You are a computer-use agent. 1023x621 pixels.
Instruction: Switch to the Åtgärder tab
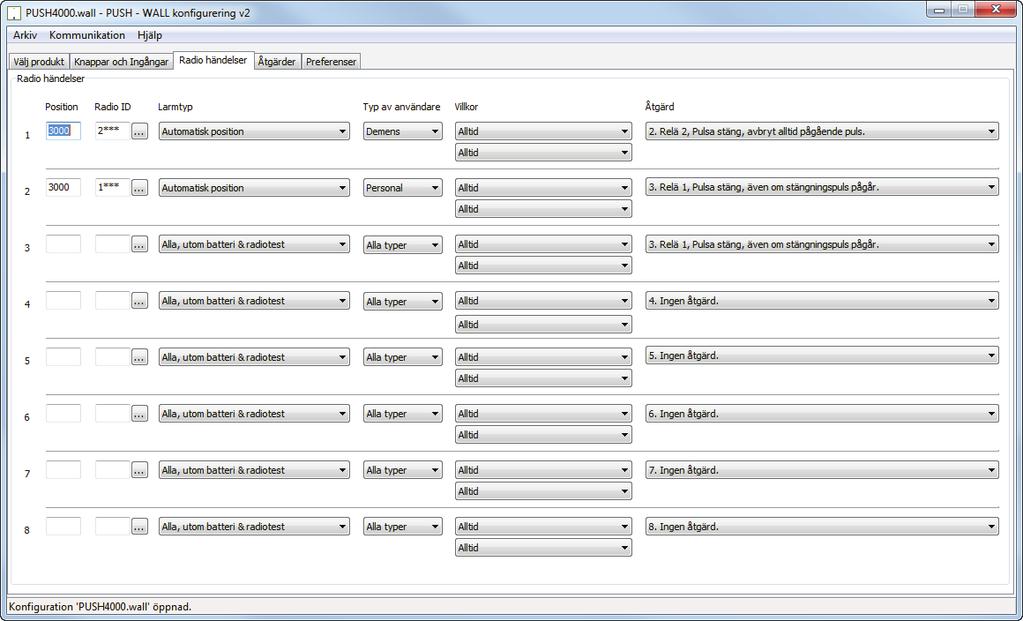coord(277,62)
